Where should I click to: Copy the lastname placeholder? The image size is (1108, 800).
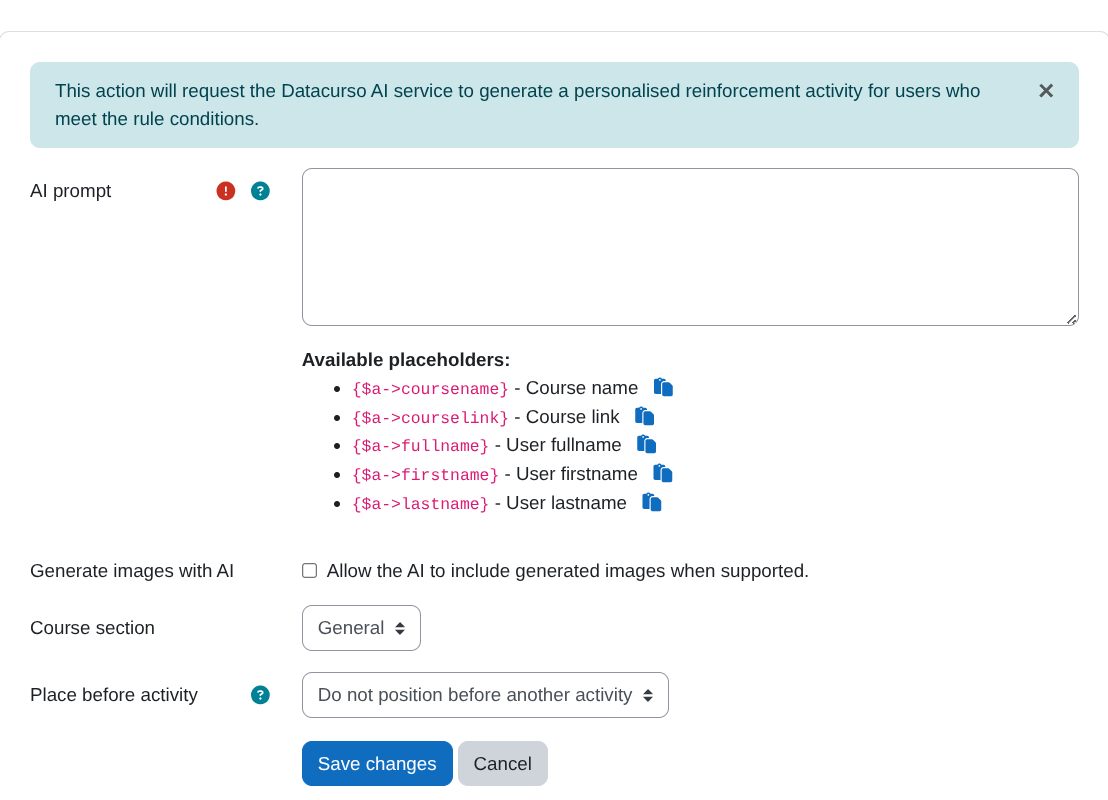[651, 502]
